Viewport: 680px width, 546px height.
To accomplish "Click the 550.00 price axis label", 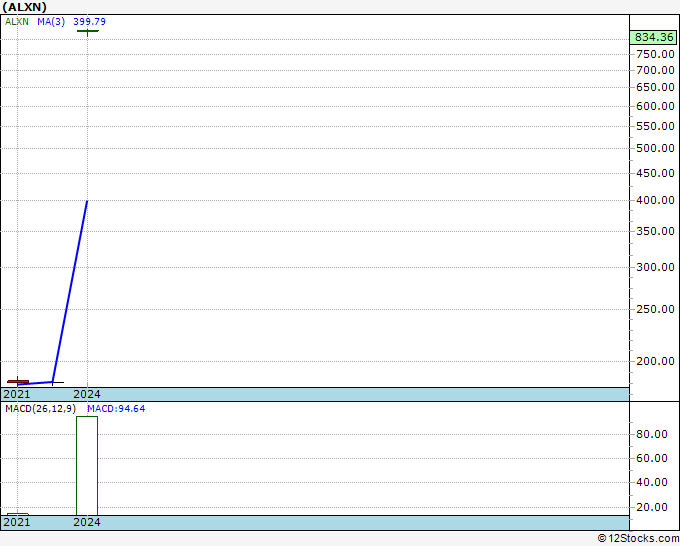I will tap(655, 127).
